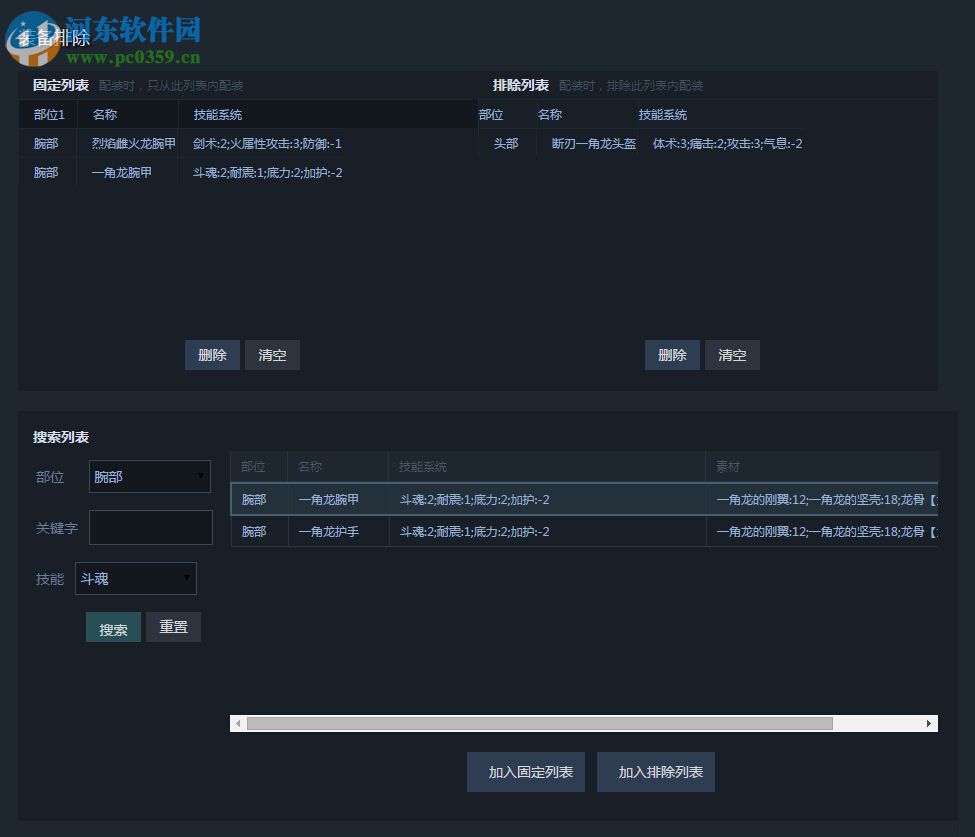This screenshot has height=837, width=975.
Task: Click the 搜索 button
Action: 113,627
